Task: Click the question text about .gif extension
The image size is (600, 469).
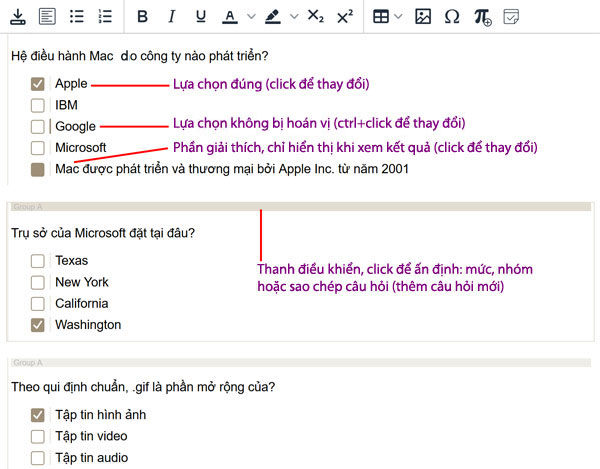Action: coord(143,387)
